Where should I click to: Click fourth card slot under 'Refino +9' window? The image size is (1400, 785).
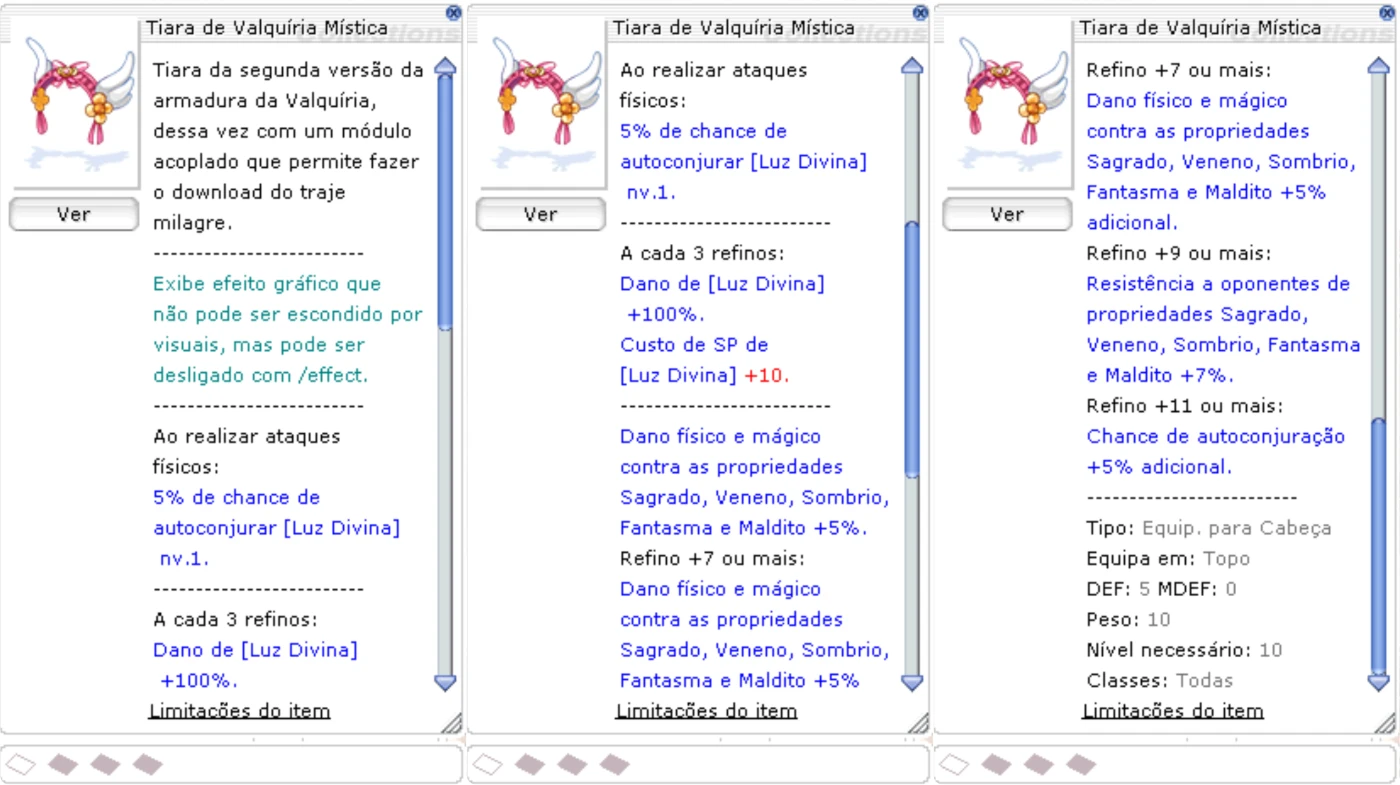[1081, 765]
